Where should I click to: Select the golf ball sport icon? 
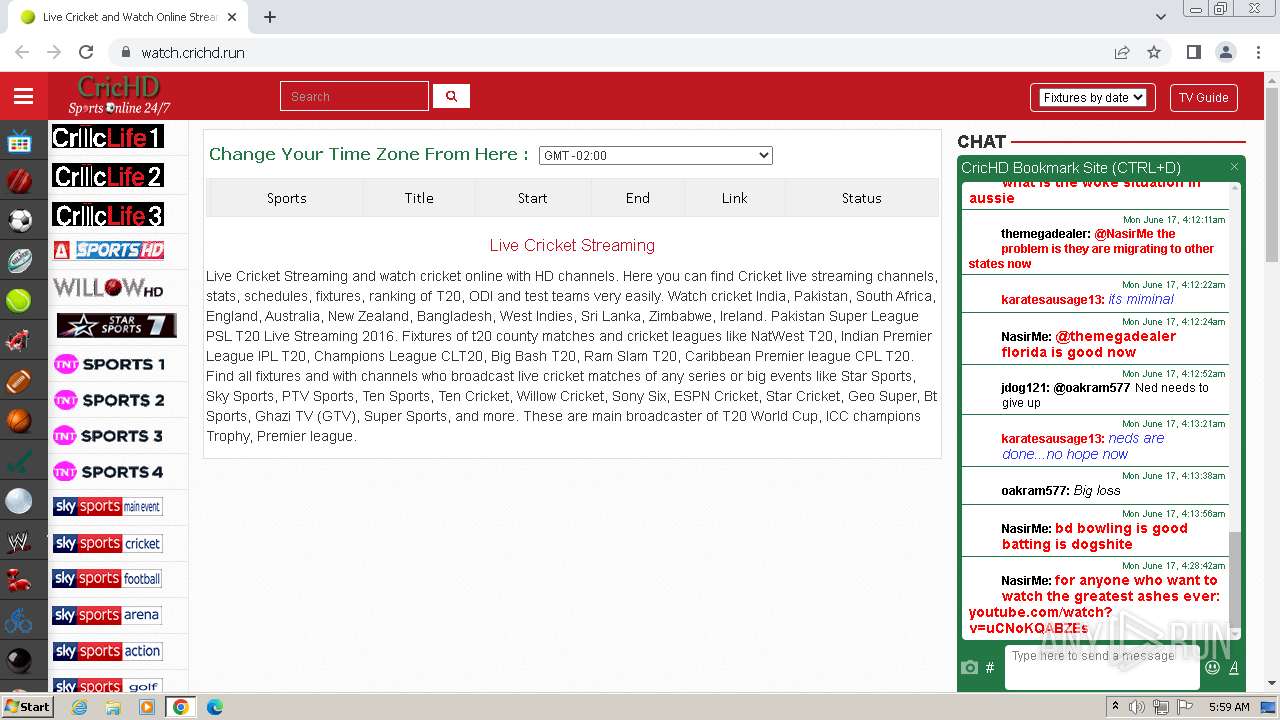tap(19, 501)
